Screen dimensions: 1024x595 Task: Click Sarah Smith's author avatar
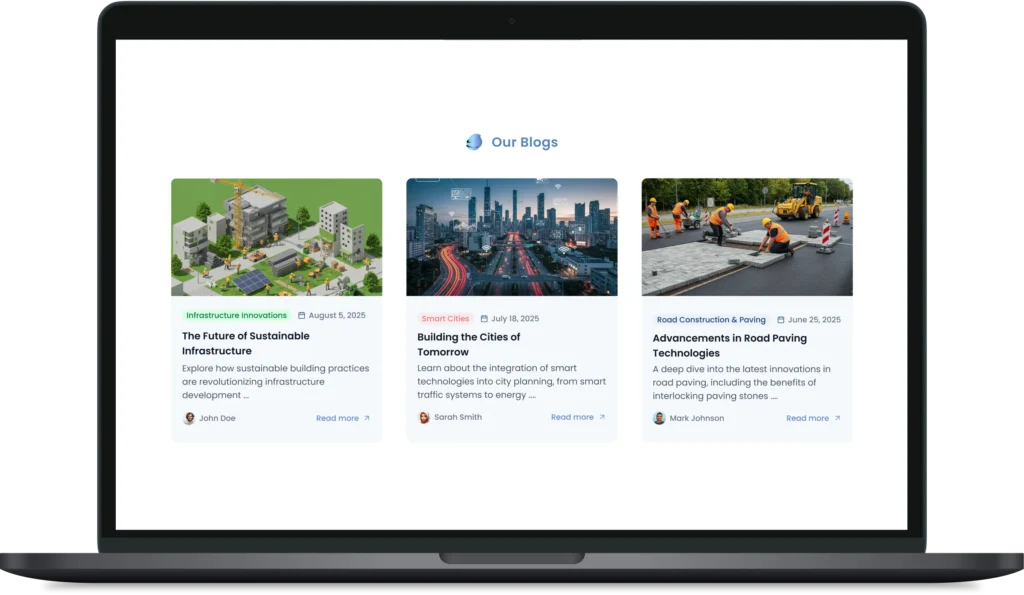pyautogui.click(x=424, y=417)
